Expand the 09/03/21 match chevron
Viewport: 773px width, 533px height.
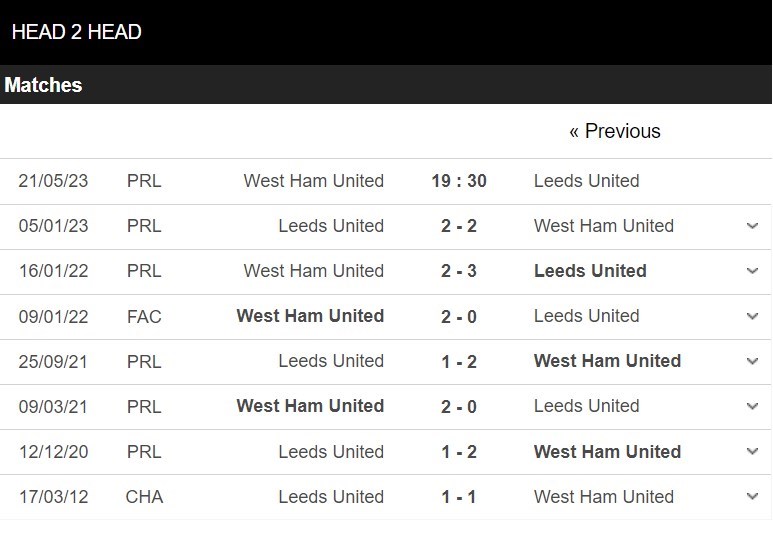pyautogui.click(x=752, y=406)
